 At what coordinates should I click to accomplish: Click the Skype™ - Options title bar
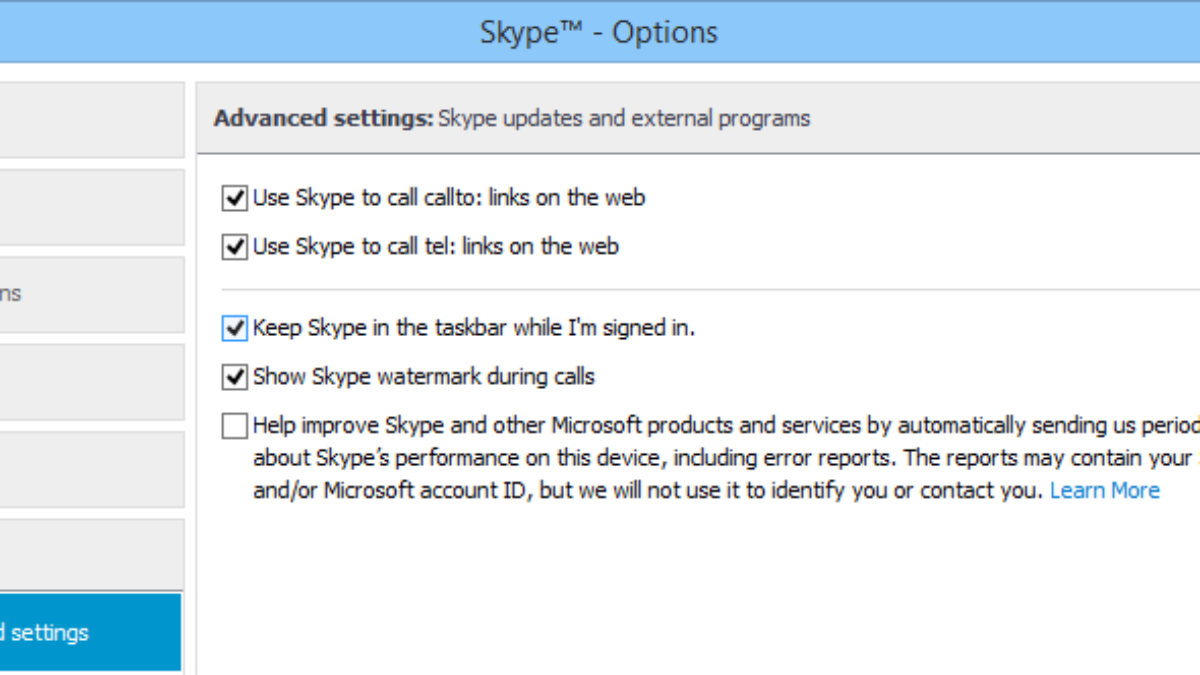click(x=598, y=32)
